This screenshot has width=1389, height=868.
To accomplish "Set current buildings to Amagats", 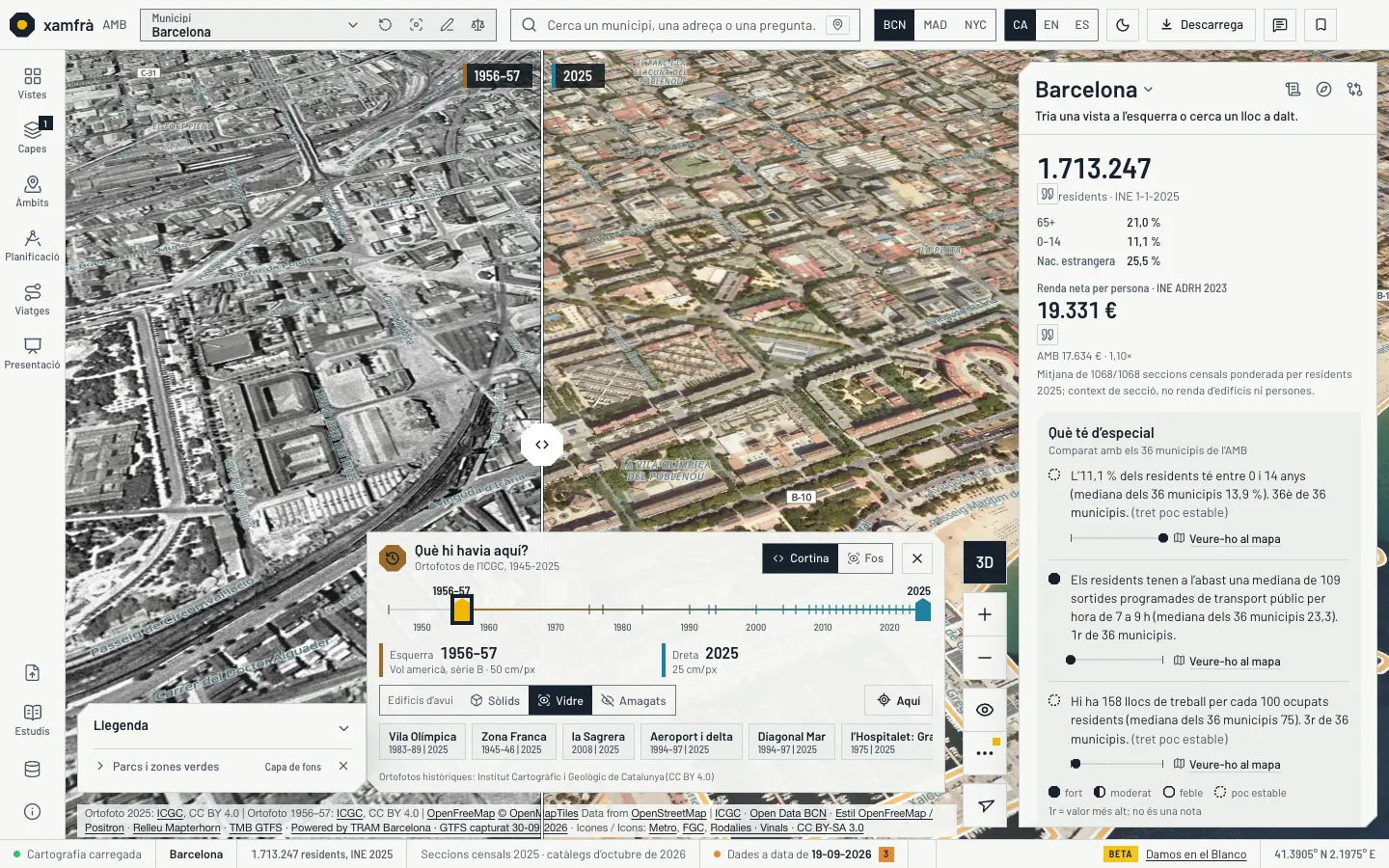I will coord(634,700).
